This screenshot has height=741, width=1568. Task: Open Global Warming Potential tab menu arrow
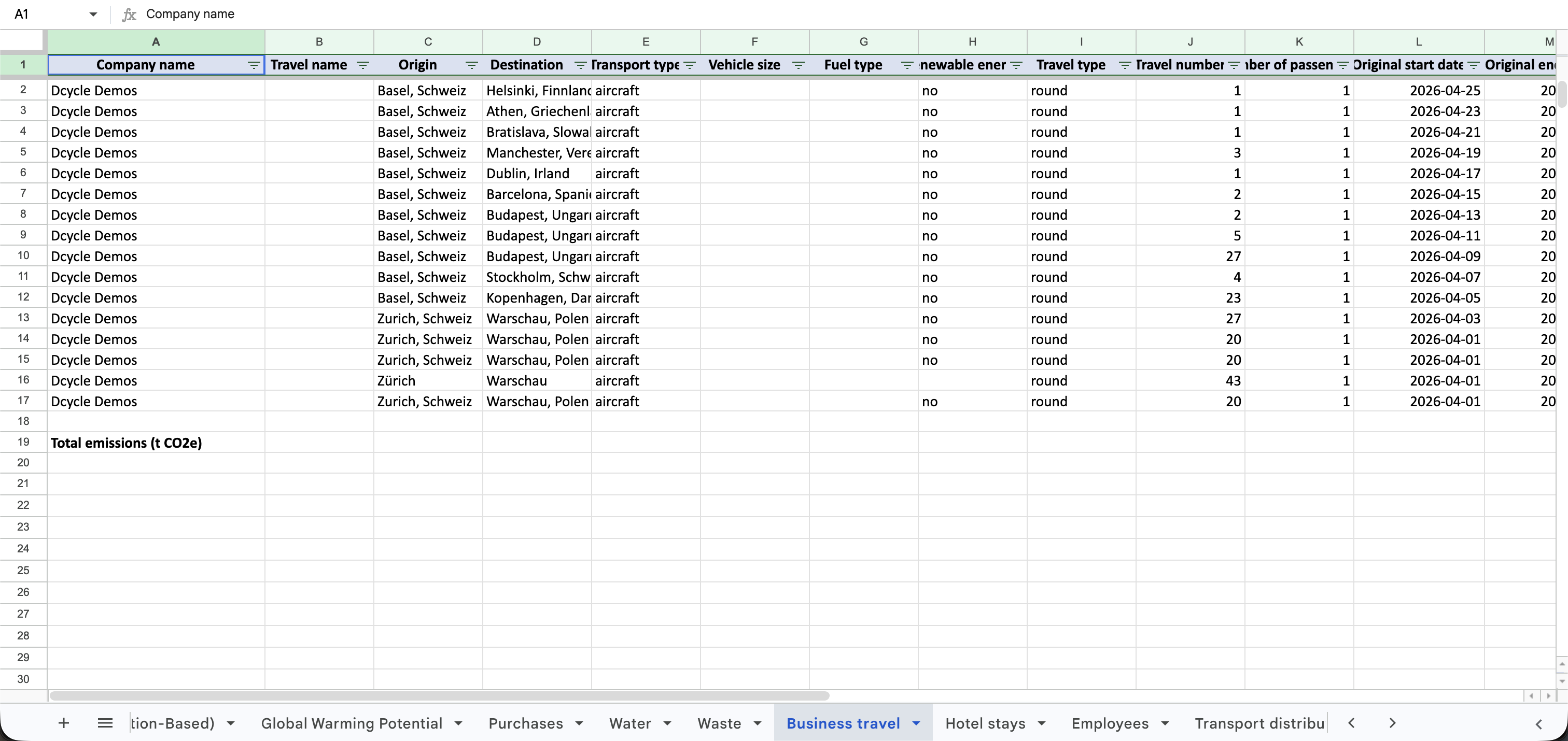tap(459, 723)
